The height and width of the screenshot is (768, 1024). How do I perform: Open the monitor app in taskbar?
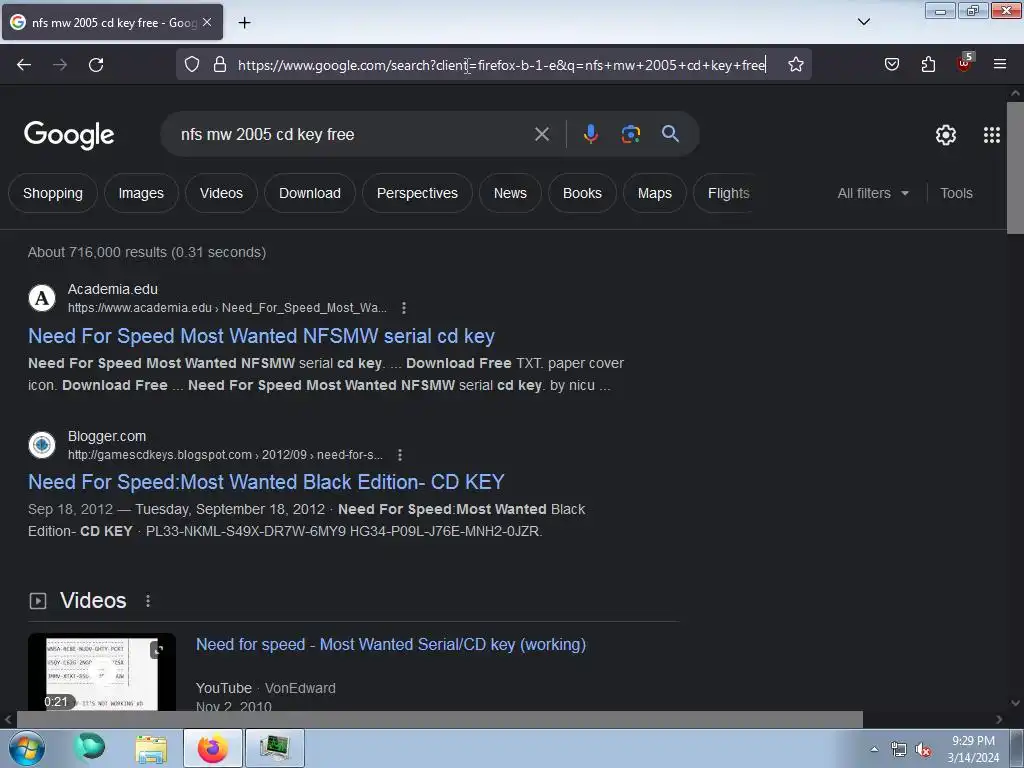[274, 748]
